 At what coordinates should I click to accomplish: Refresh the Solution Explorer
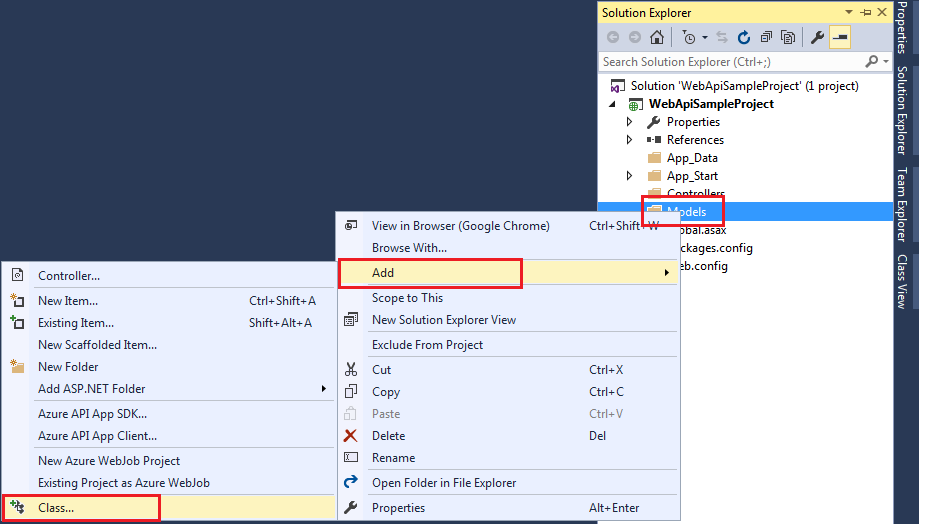pos(744,37)
